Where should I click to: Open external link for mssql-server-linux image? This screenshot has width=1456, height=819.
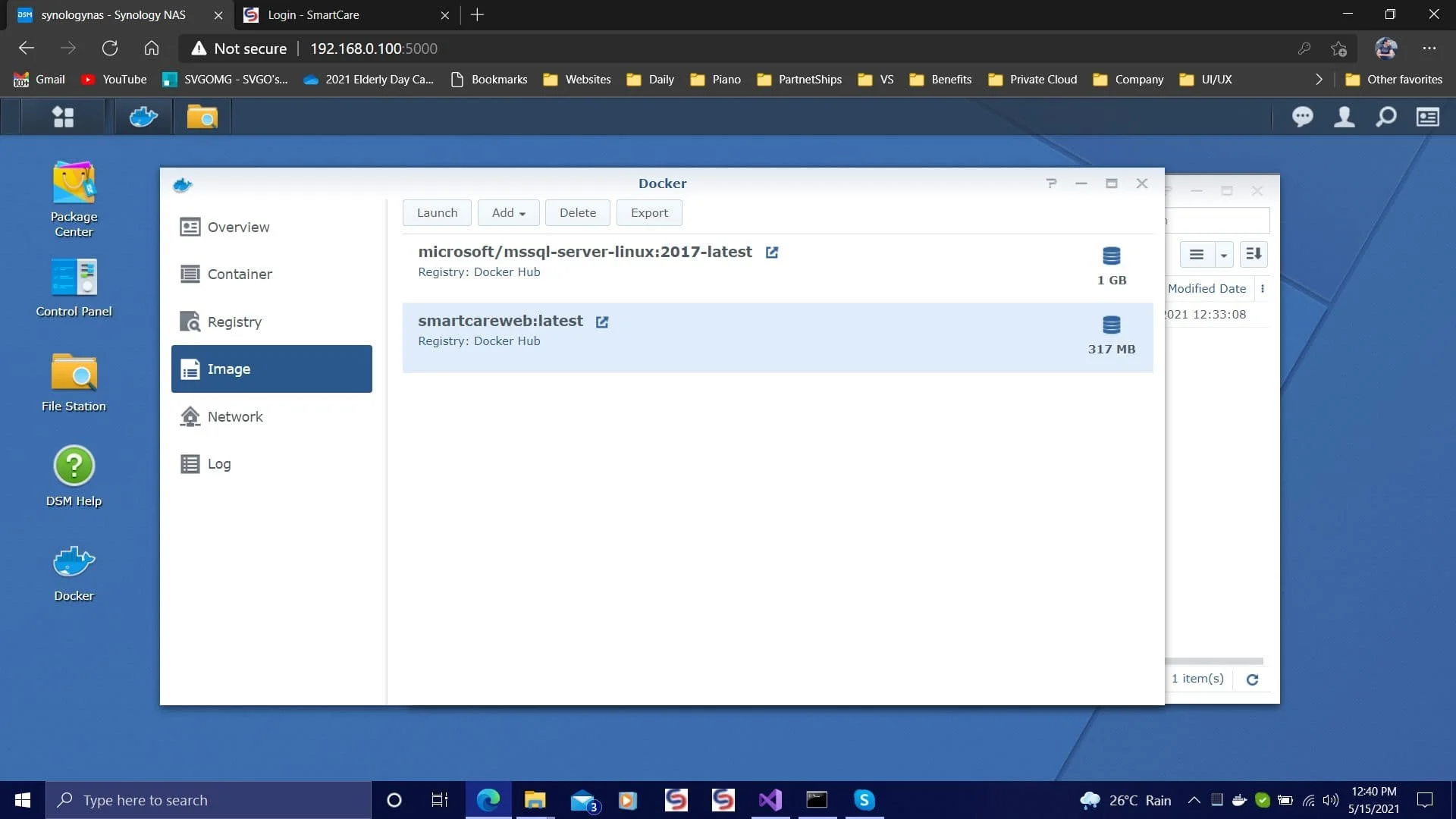771,253
